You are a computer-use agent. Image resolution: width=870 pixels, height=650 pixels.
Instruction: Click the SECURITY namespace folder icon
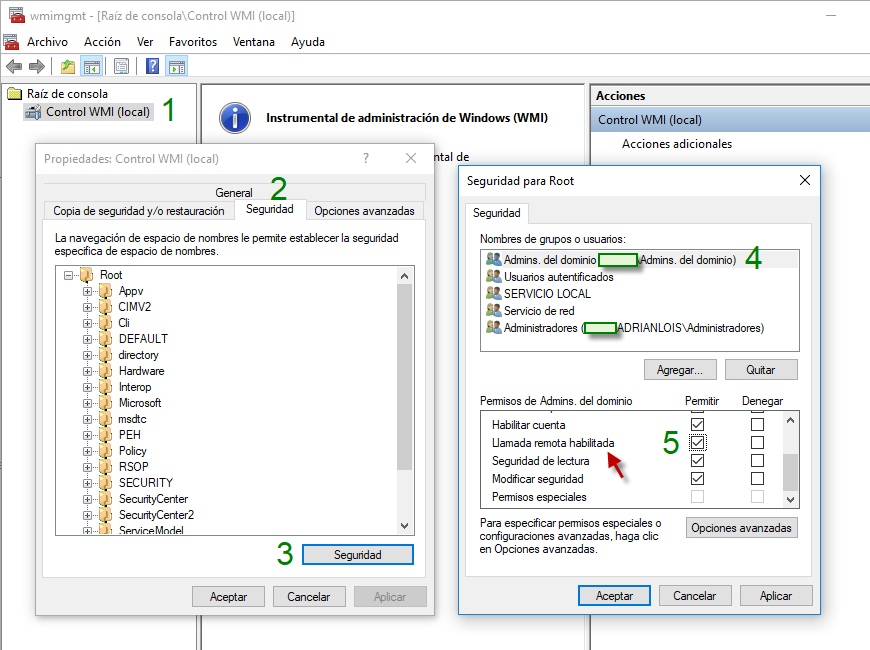click(x=105, y=482)
